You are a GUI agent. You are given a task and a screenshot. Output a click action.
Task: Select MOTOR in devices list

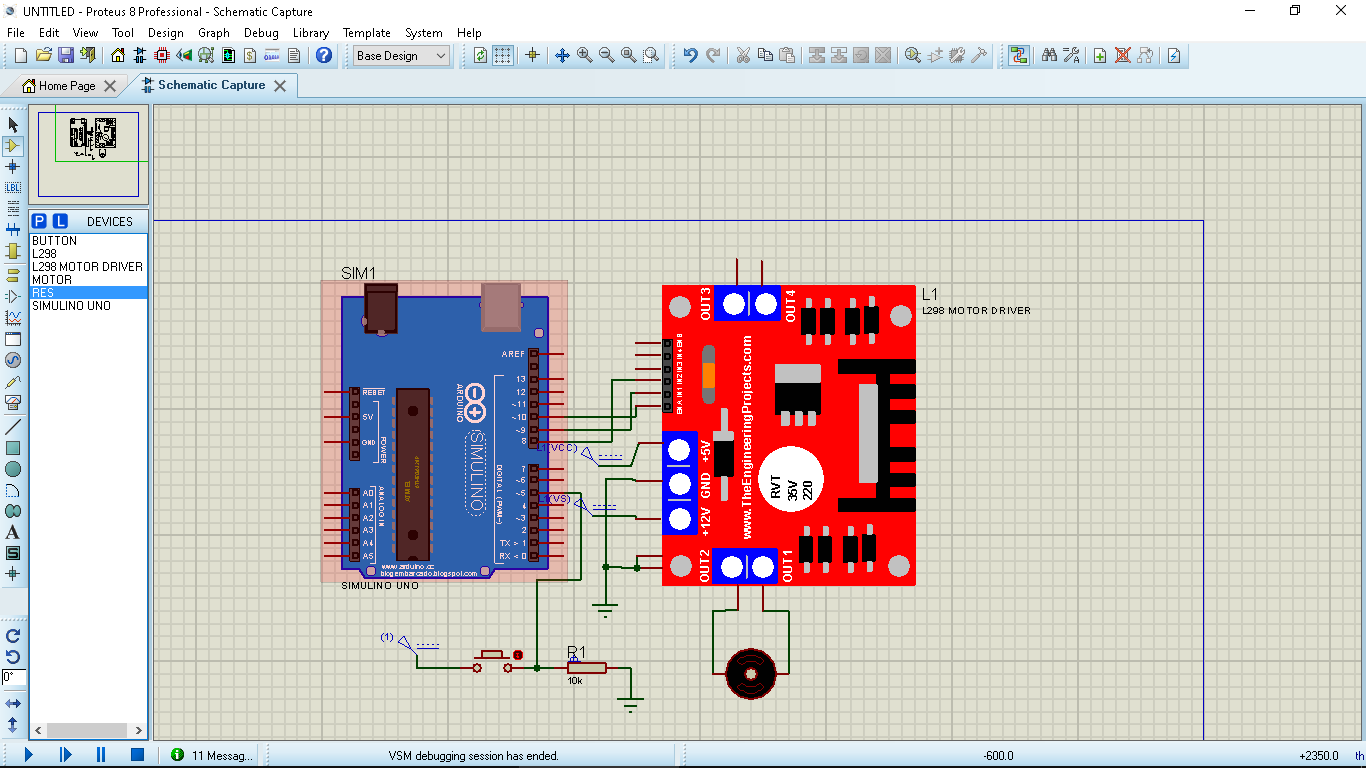[x=89, y=280]
